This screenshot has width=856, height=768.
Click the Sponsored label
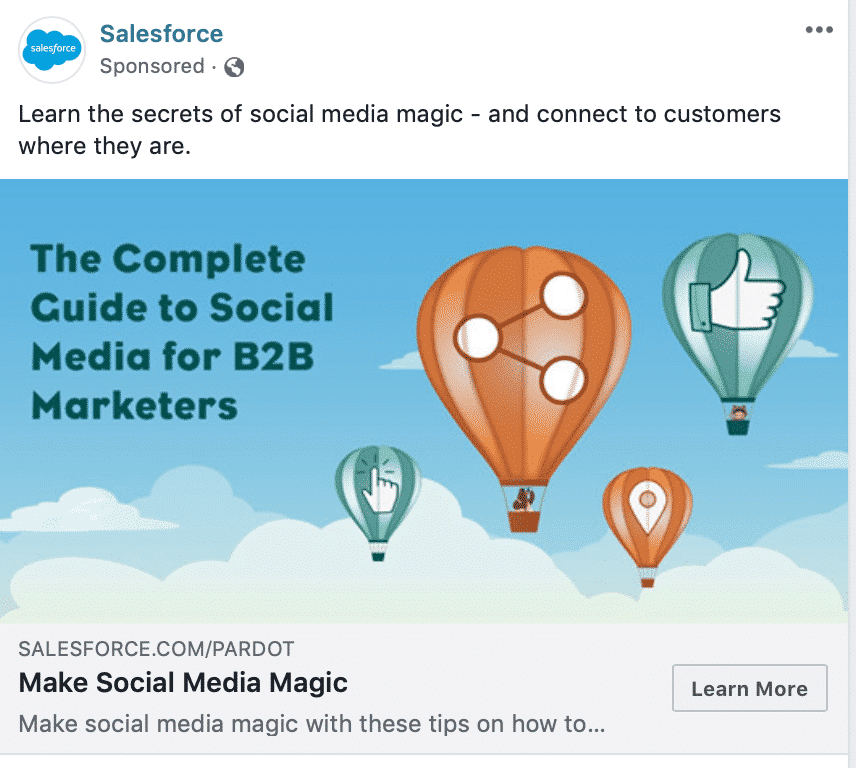152,66
